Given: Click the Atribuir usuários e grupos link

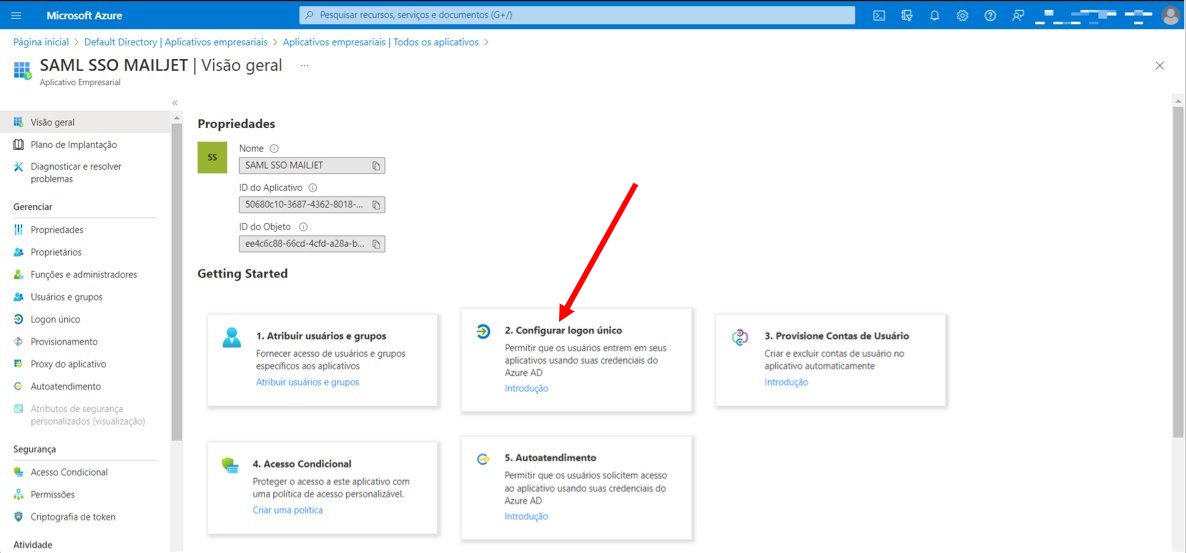Looking at the screenshot, I should tap(307, 382).
